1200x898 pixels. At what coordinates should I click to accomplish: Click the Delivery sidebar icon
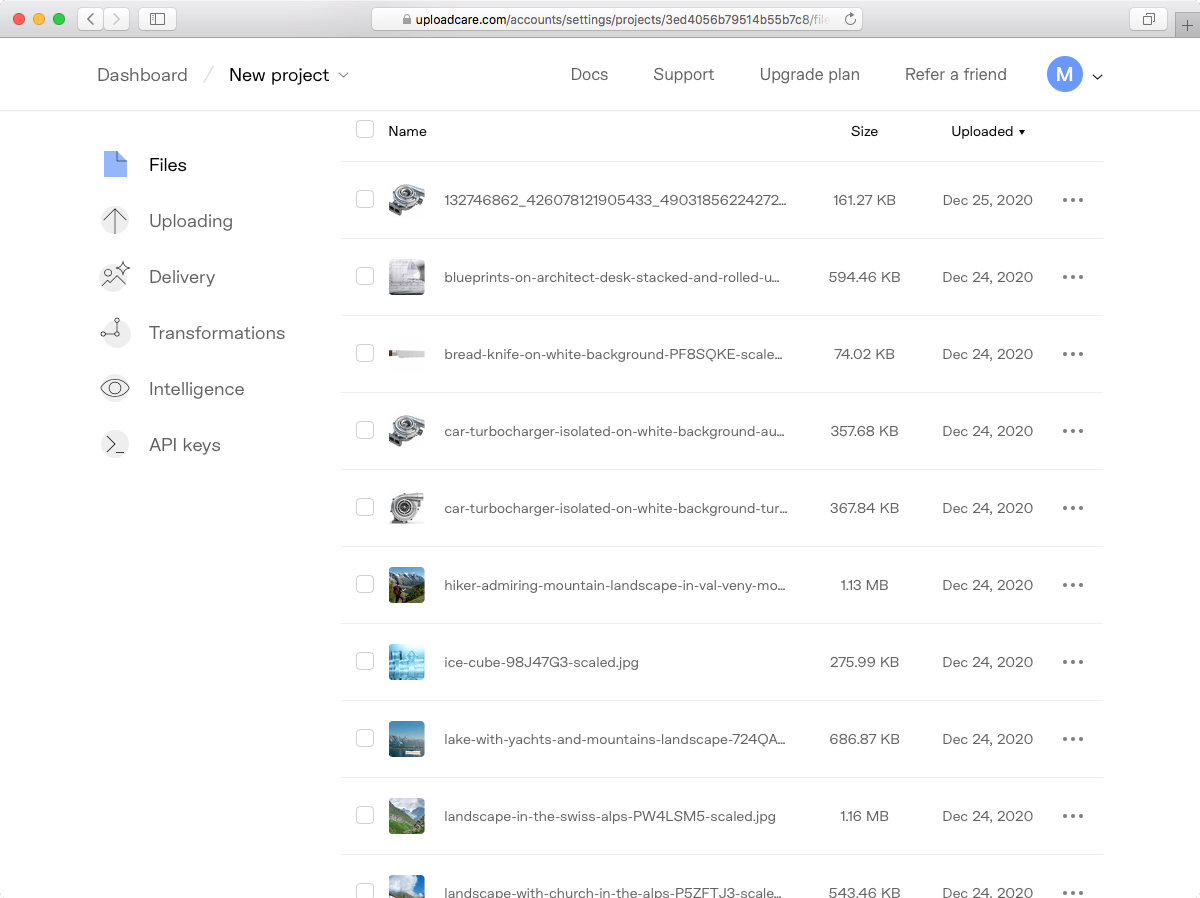click(x=115, y=277)
